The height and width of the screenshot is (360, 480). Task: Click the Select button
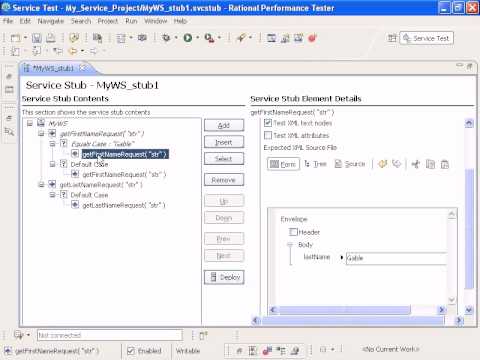click(224, 159)
